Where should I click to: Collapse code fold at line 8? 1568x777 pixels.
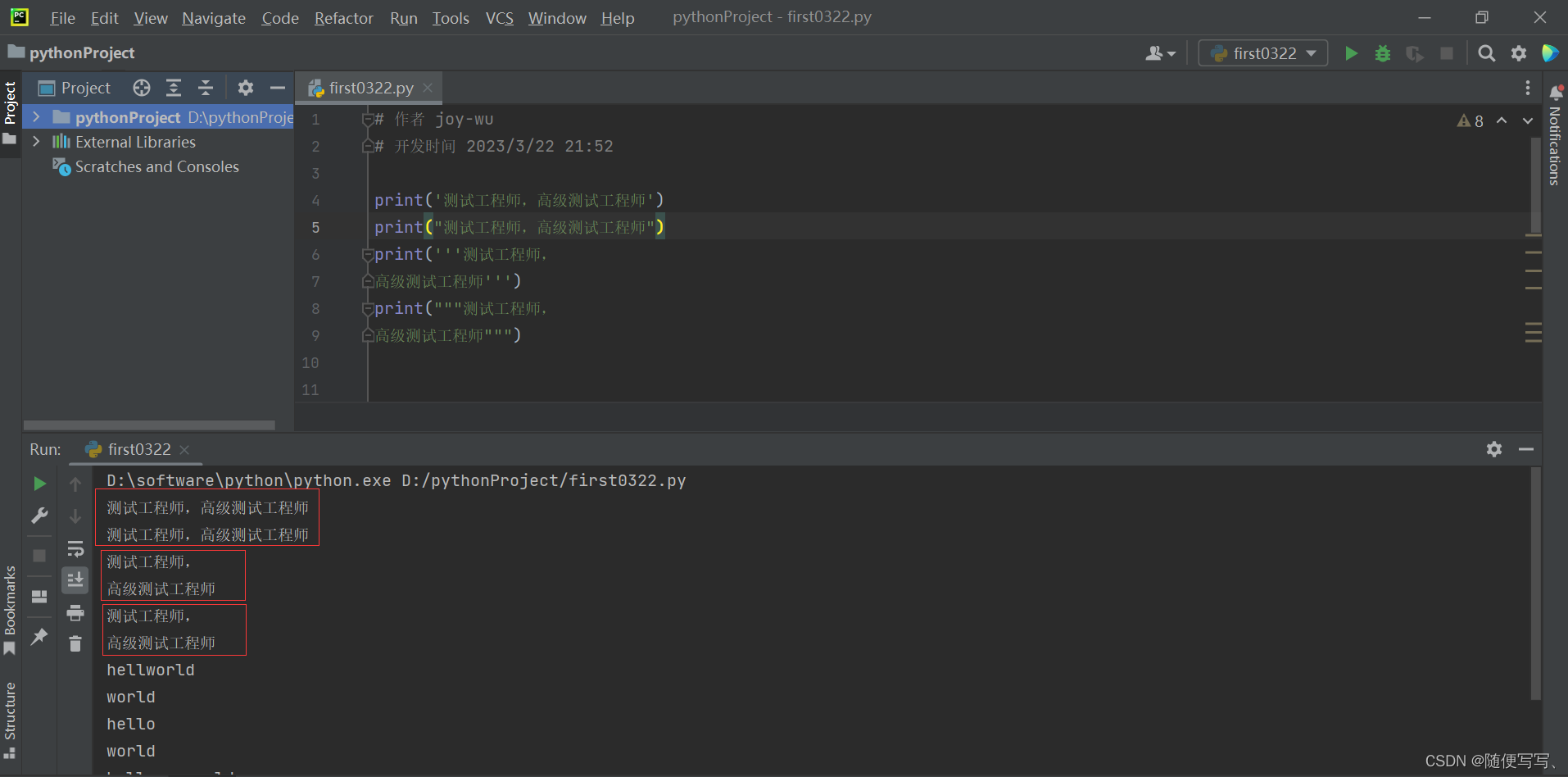coord(368,309)
